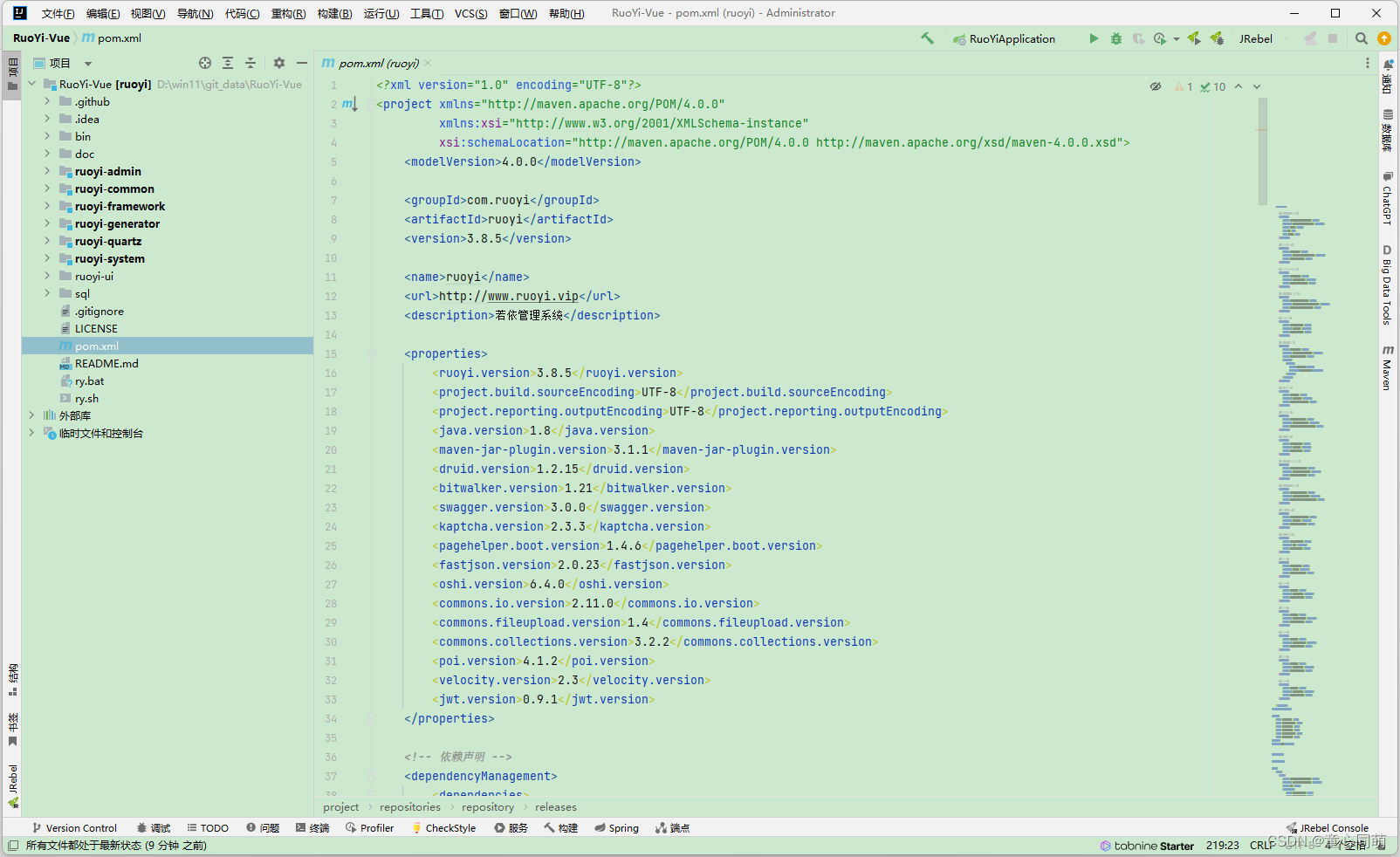Click the editor vertical scrollbar thumb
Viewport: 1400px width, 857px height.
pos(1262,151)
